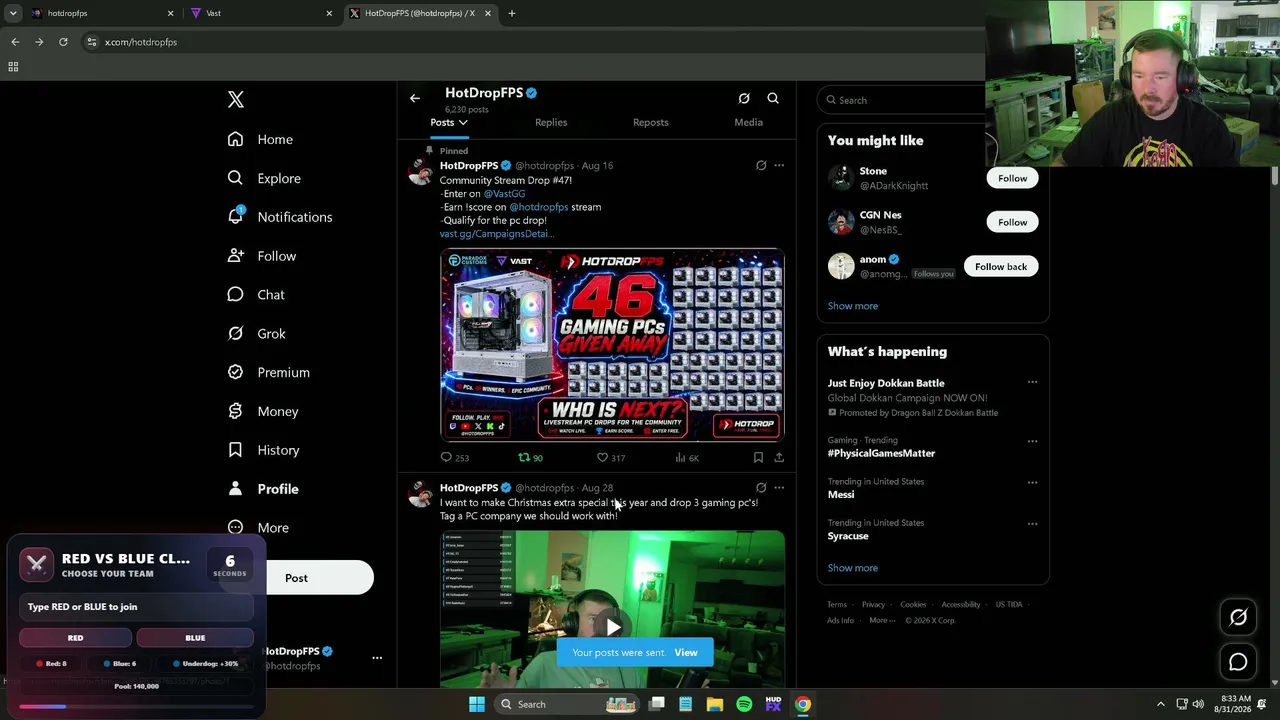Undo repost on pinned post with 90 reposts

pos(530,458)
